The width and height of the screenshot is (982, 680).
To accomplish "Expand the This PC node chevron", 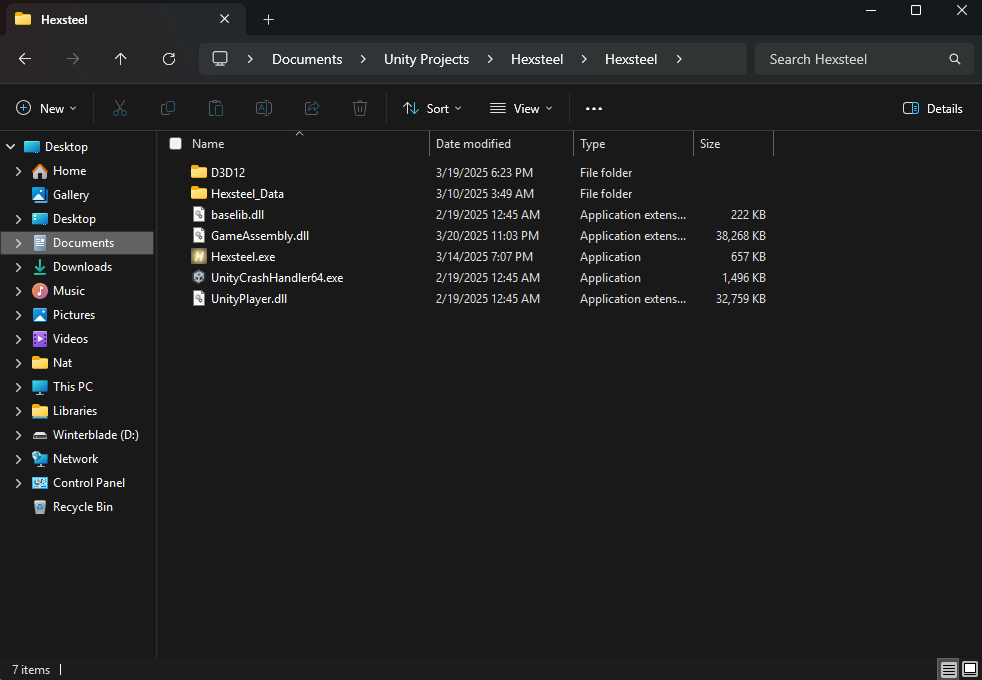I will pyautogui.click(x=18, y=387).
